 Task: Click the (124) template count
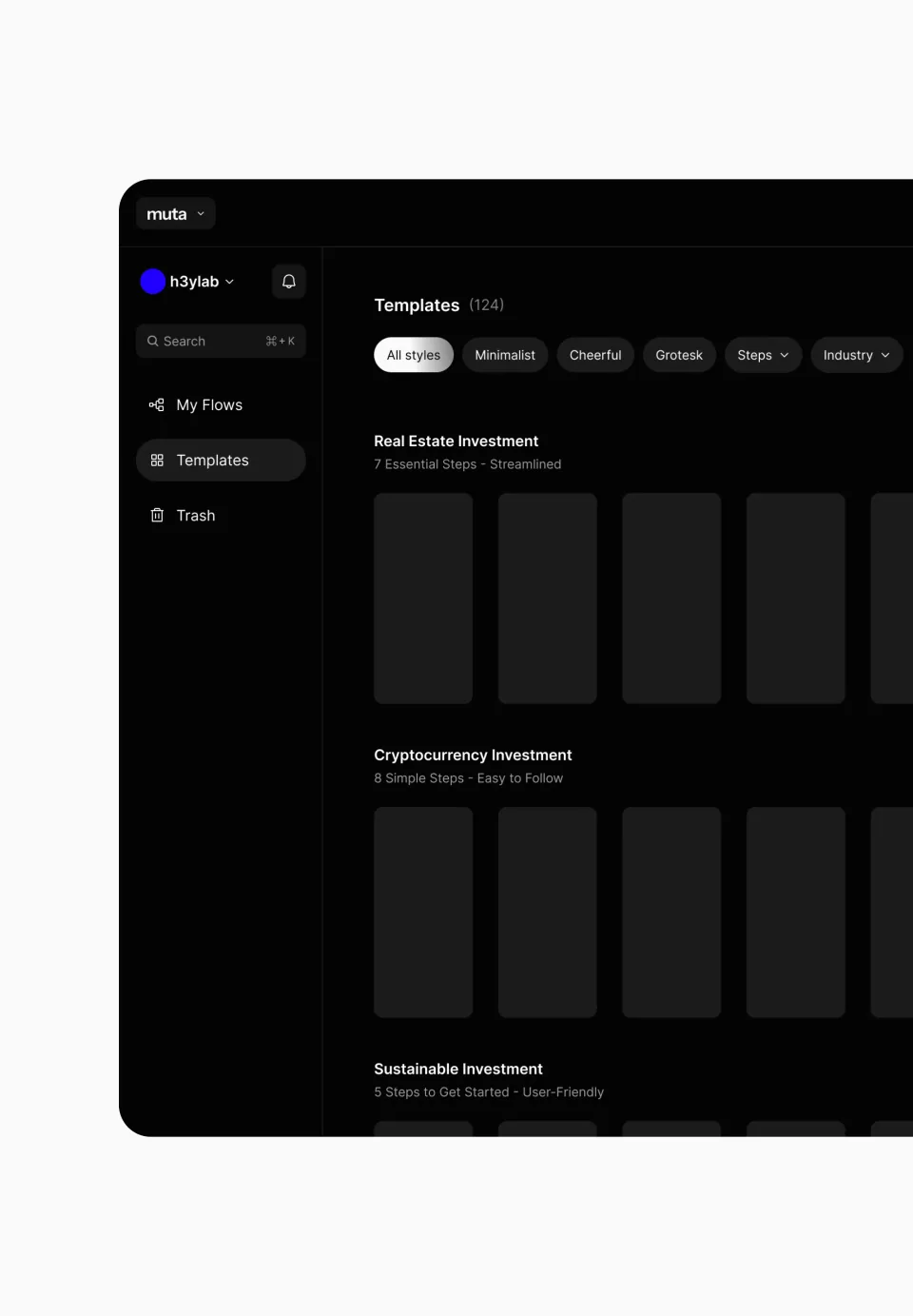coord(487,304)
